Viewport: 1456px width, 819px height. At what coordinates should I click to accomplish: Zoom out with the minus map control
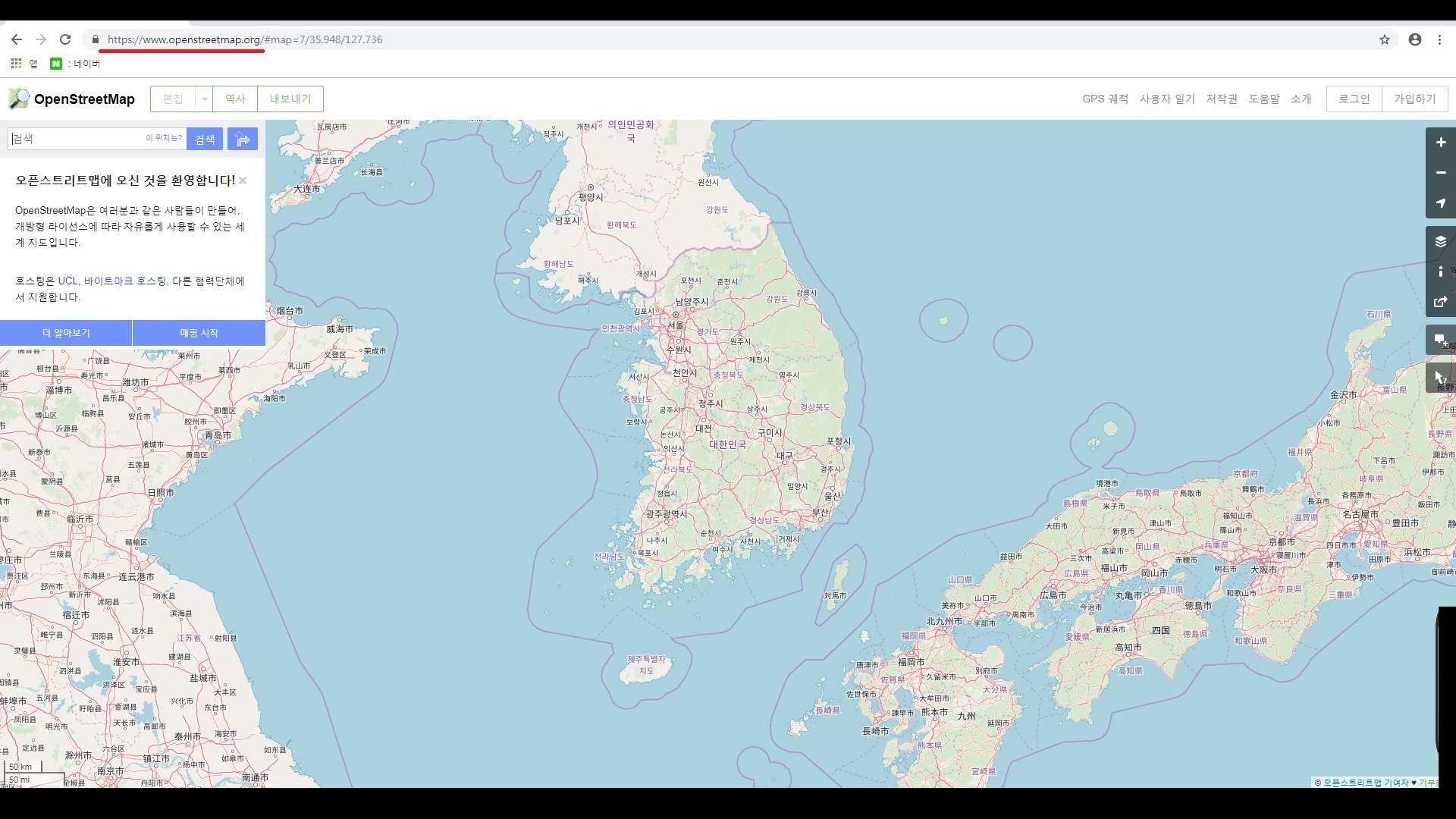1441,173
